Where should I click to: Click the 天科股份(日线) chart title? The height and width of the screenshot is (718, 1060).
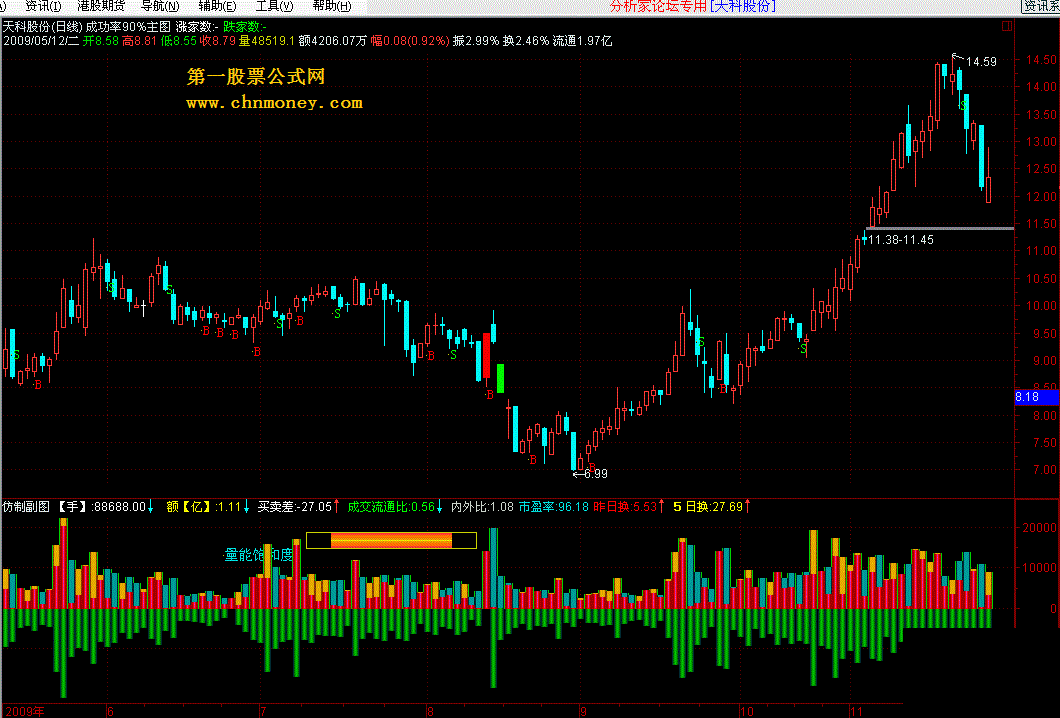[43, 27]
